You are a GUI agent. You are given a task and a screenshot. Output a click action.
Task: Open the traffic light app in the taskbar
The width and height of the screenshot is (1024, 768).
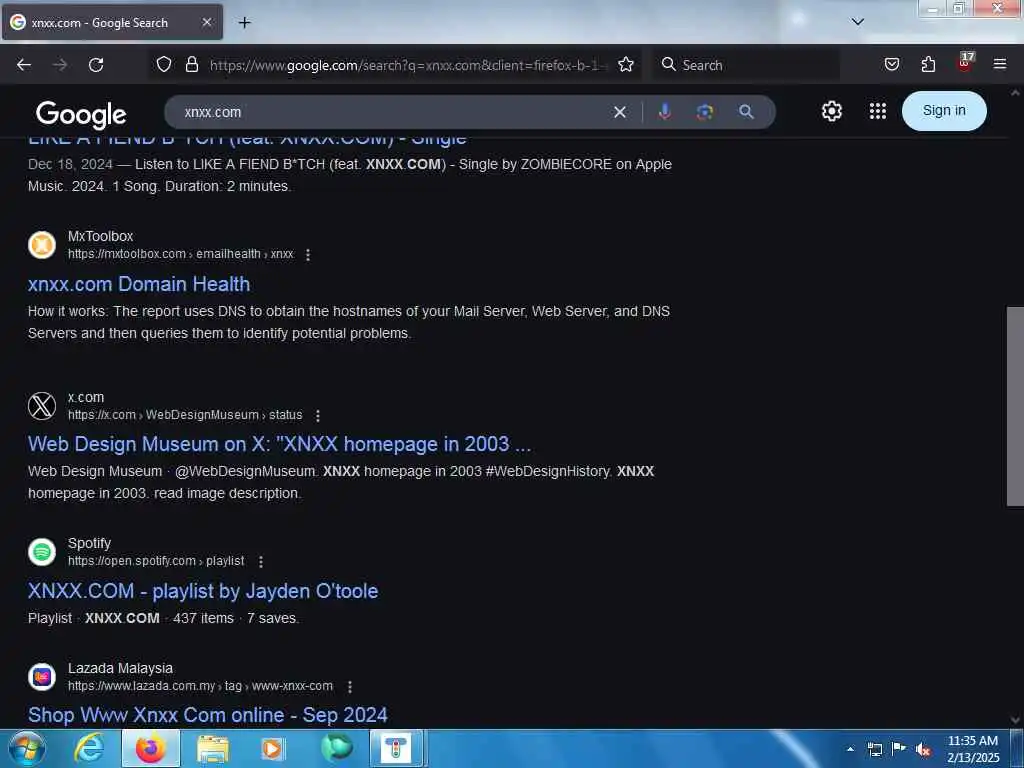pyautogui.click(x=396, y=748)
